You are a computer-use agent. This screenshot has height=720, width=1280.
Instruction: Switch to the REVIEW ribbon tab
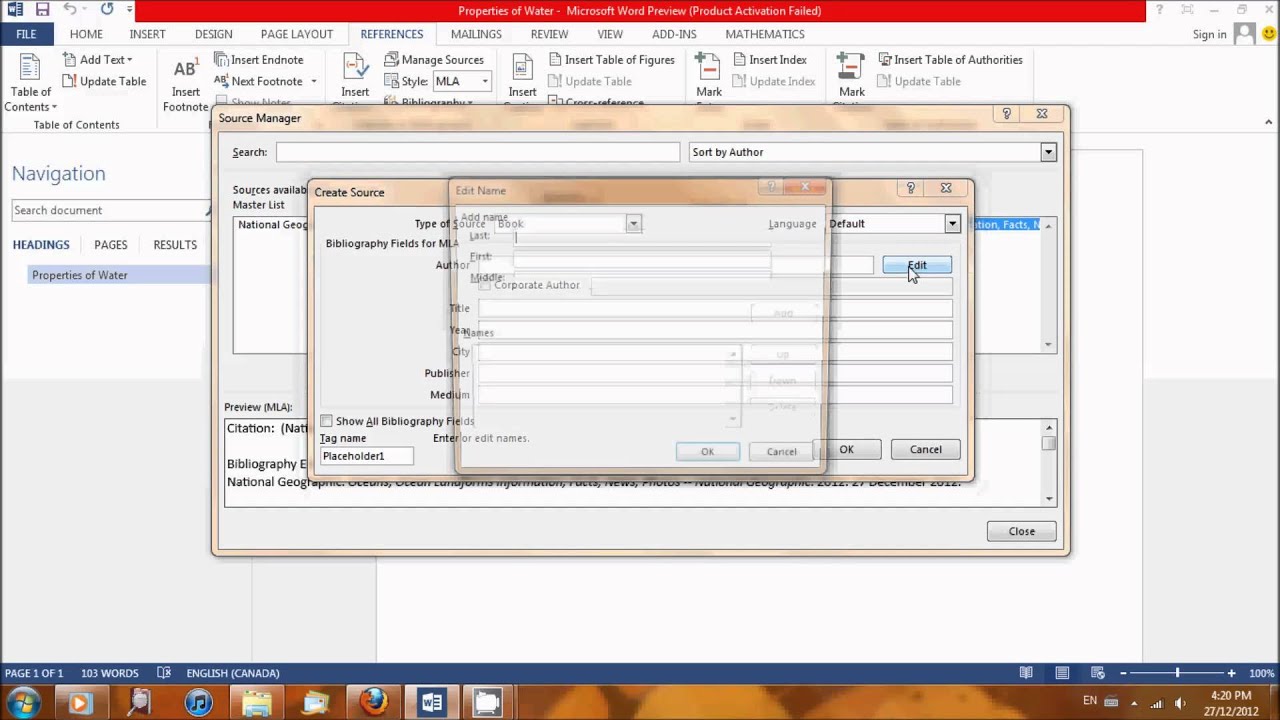click(x=549, y=34)
